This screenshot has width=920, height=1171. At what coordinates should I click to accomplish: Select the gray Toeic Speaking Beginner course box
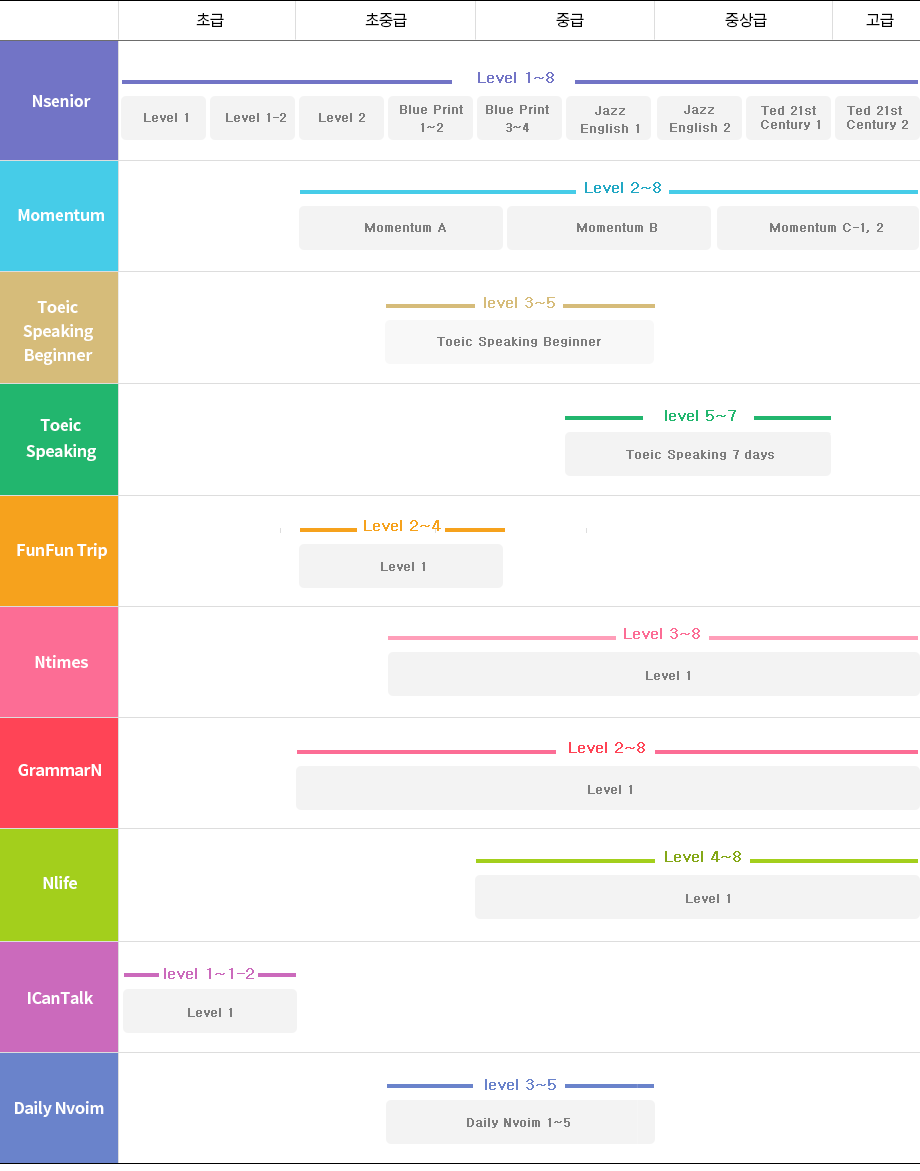coord(520,342)
